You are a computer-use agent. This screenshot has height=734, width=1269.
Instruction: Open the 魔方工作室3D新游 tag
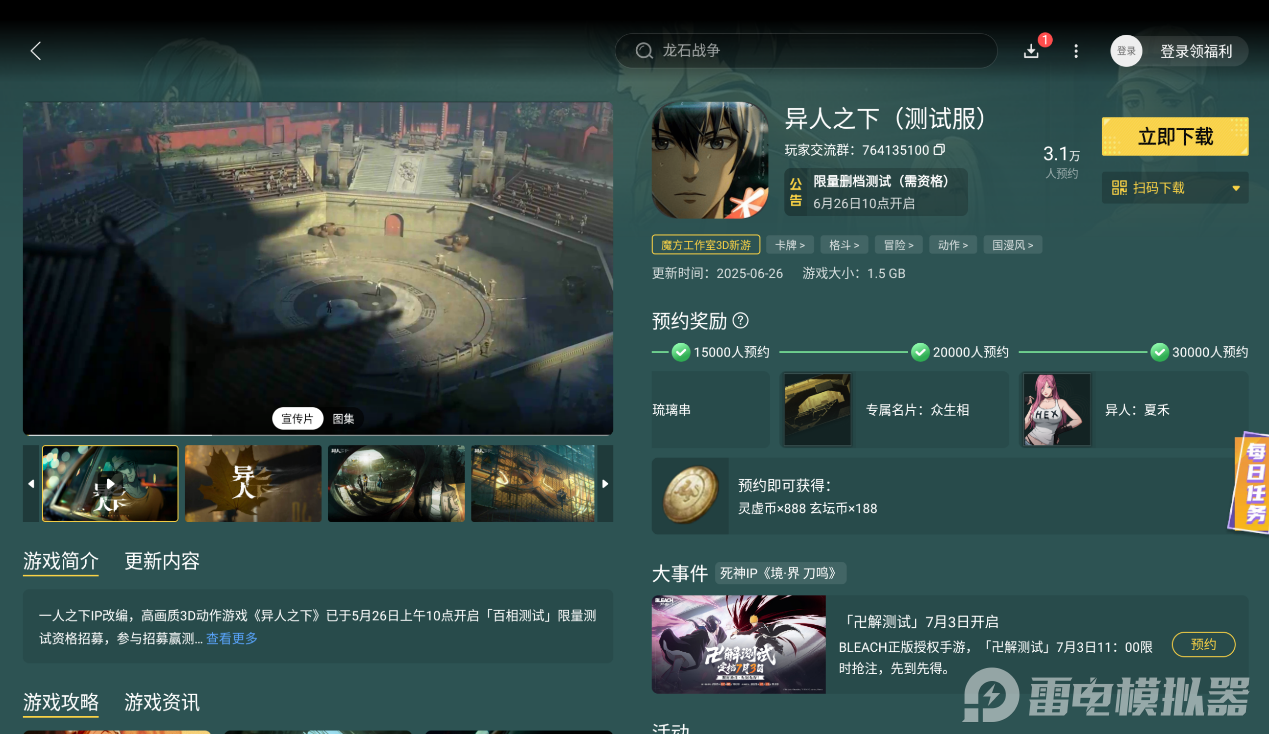(x=706, y=245)
